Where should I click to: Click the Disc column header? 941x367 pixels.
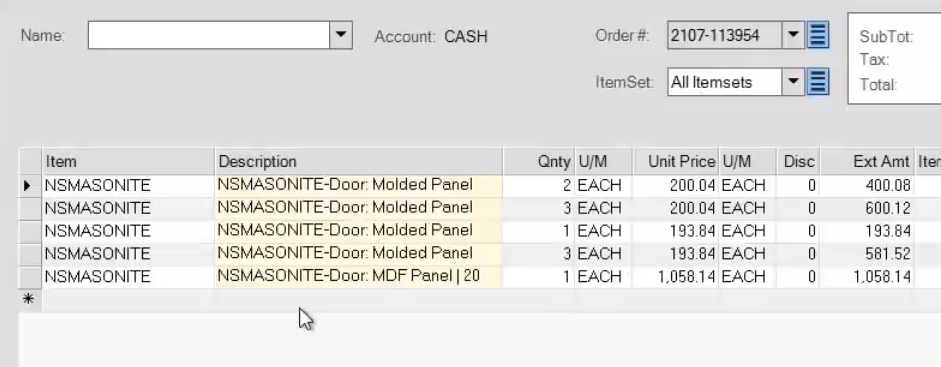pos(798,161)
